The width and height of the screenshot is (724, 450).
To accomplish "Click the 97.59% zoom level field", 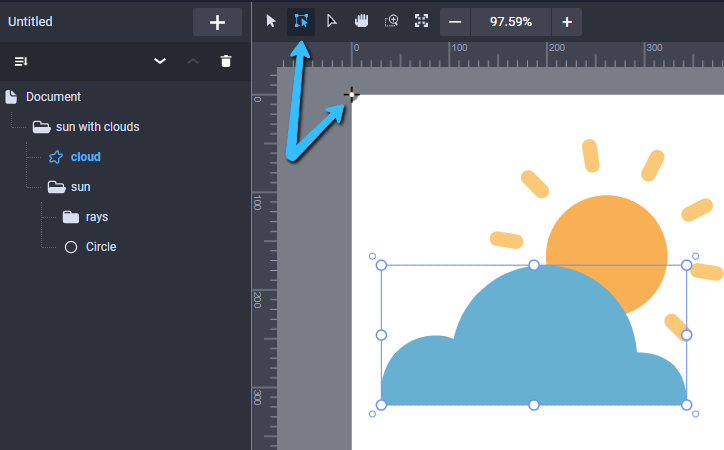I will 511,22.
